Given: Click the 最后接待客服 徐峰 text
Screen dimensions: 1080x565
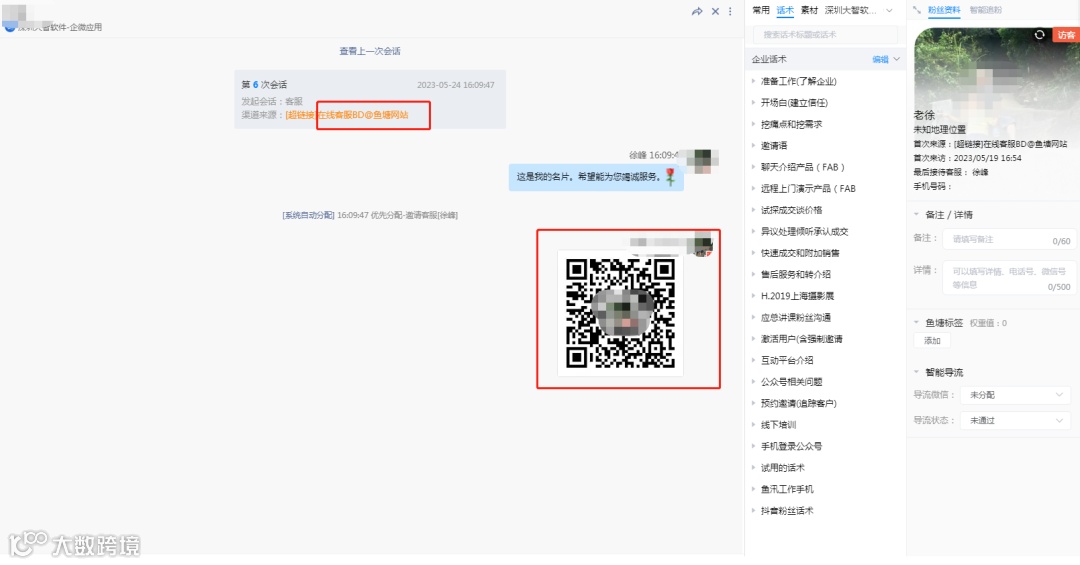Looking at the screenshot, I should tap(951, 172).
